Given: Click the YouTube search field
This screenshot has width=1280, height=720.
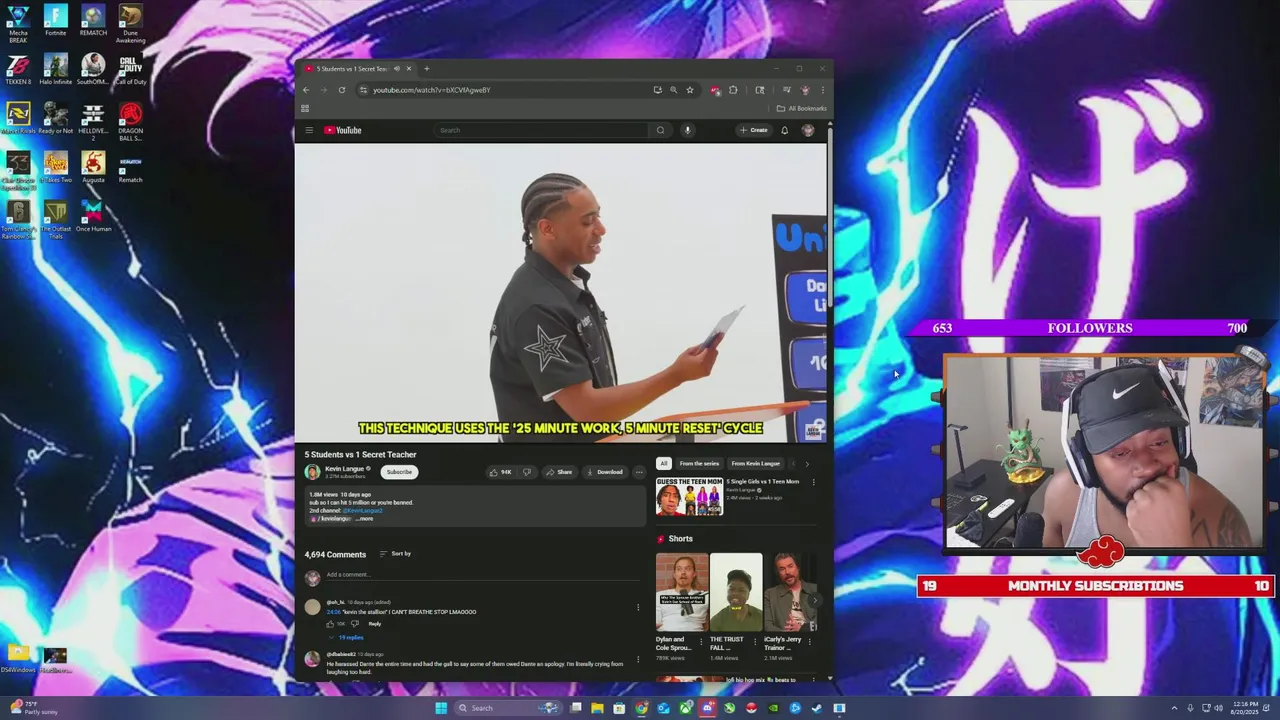Looking at the screenshot, I should click(541, 130).
